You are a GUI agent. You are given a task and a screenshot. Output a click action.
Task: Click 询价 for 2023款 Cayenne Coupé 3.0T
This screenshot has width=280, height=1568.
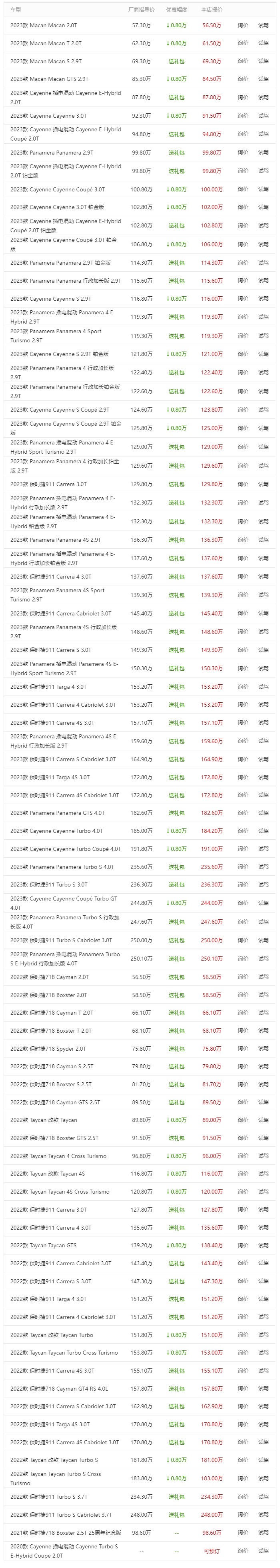(243, 189)
